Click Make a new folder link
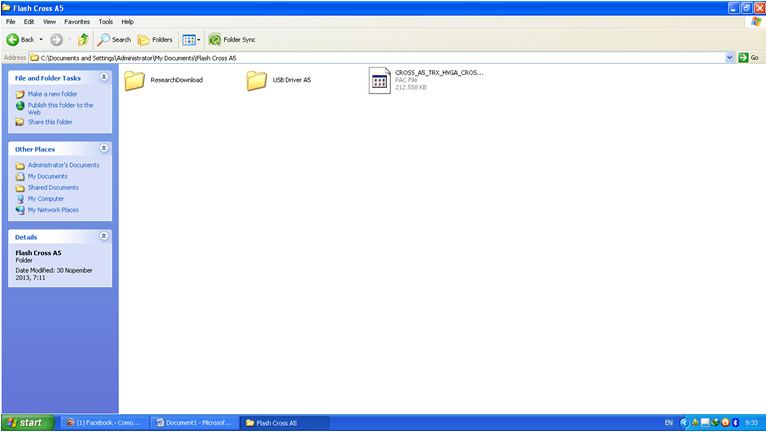The width and height of the screenshot is (766, 432). click(x=52, y=94)
